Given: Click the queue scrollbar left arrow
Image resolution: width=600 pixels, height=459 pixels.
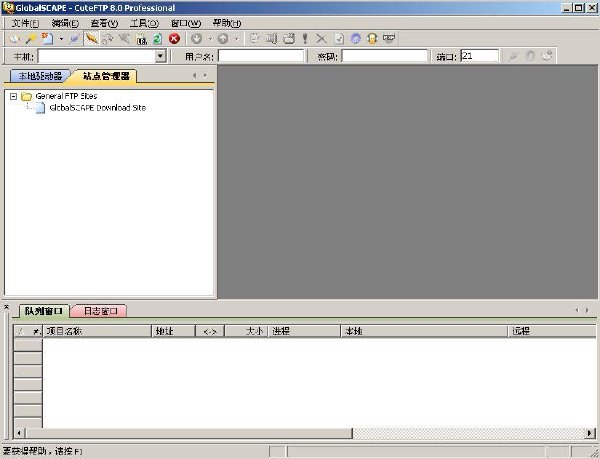Looking at the screenshot, I should coord(19,433).
